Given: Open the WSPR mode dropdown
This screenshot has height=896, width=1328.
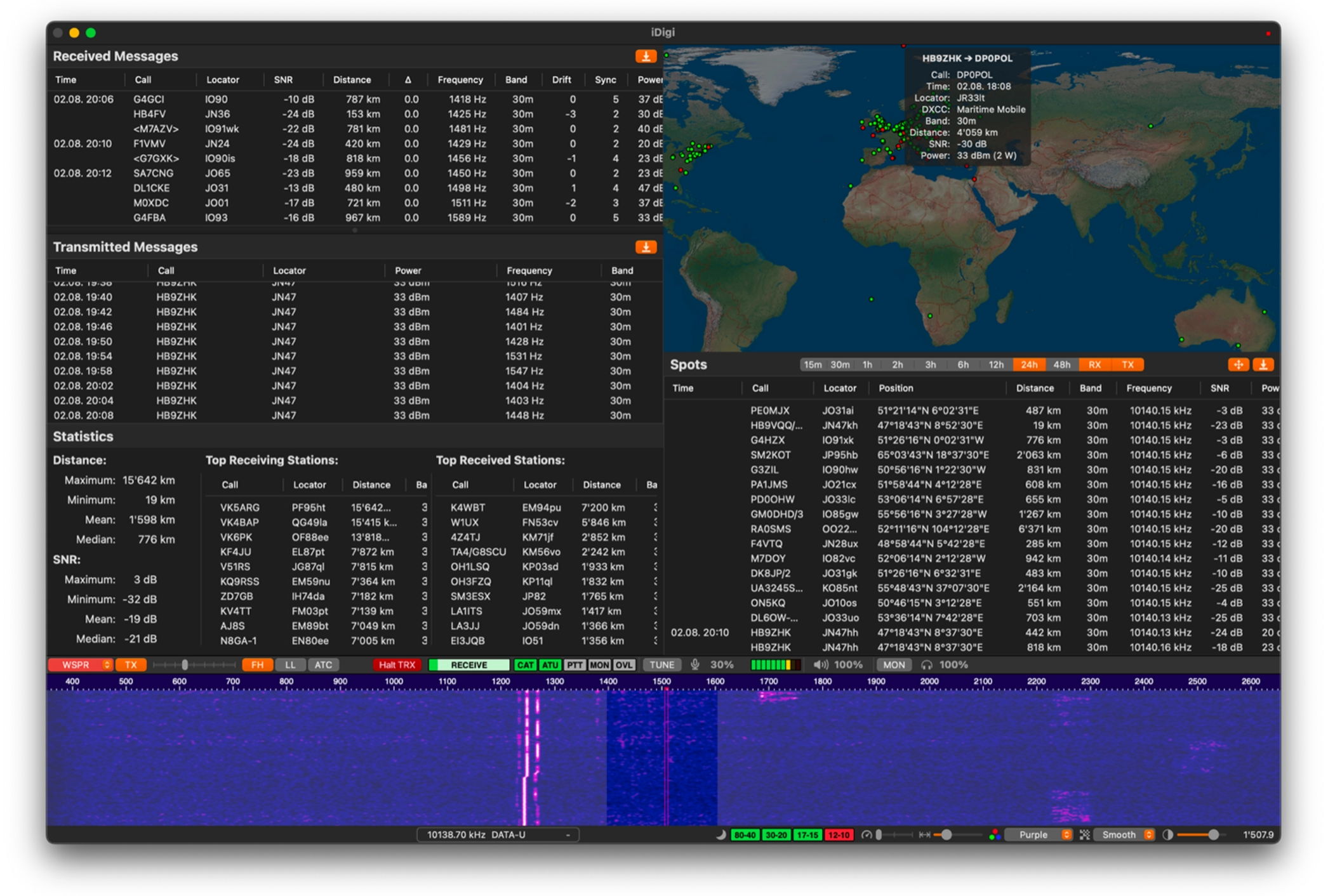Looking at the screenshot, I should tap(81, 665).
